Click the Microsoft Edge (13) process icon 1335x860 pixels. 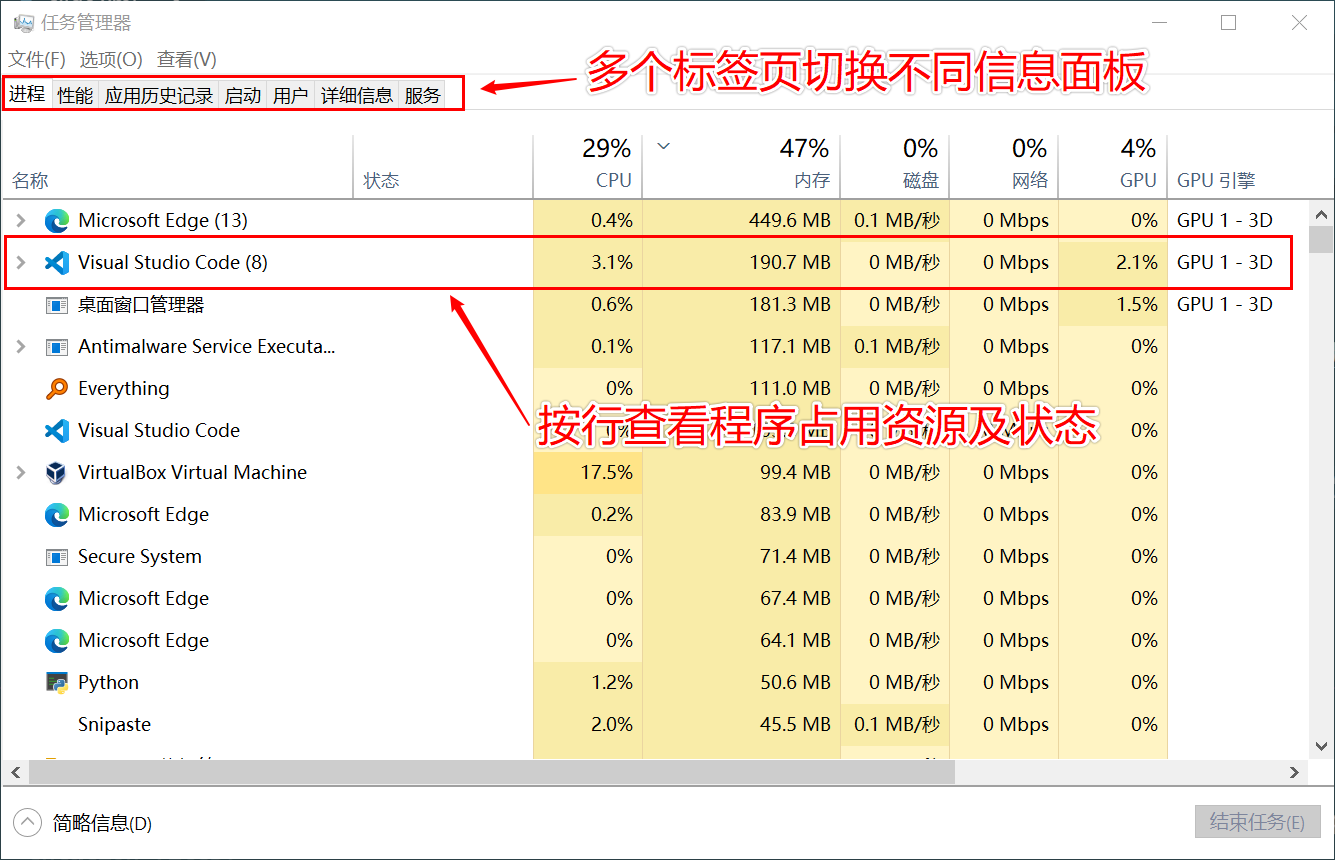click(x=57, y=220)
